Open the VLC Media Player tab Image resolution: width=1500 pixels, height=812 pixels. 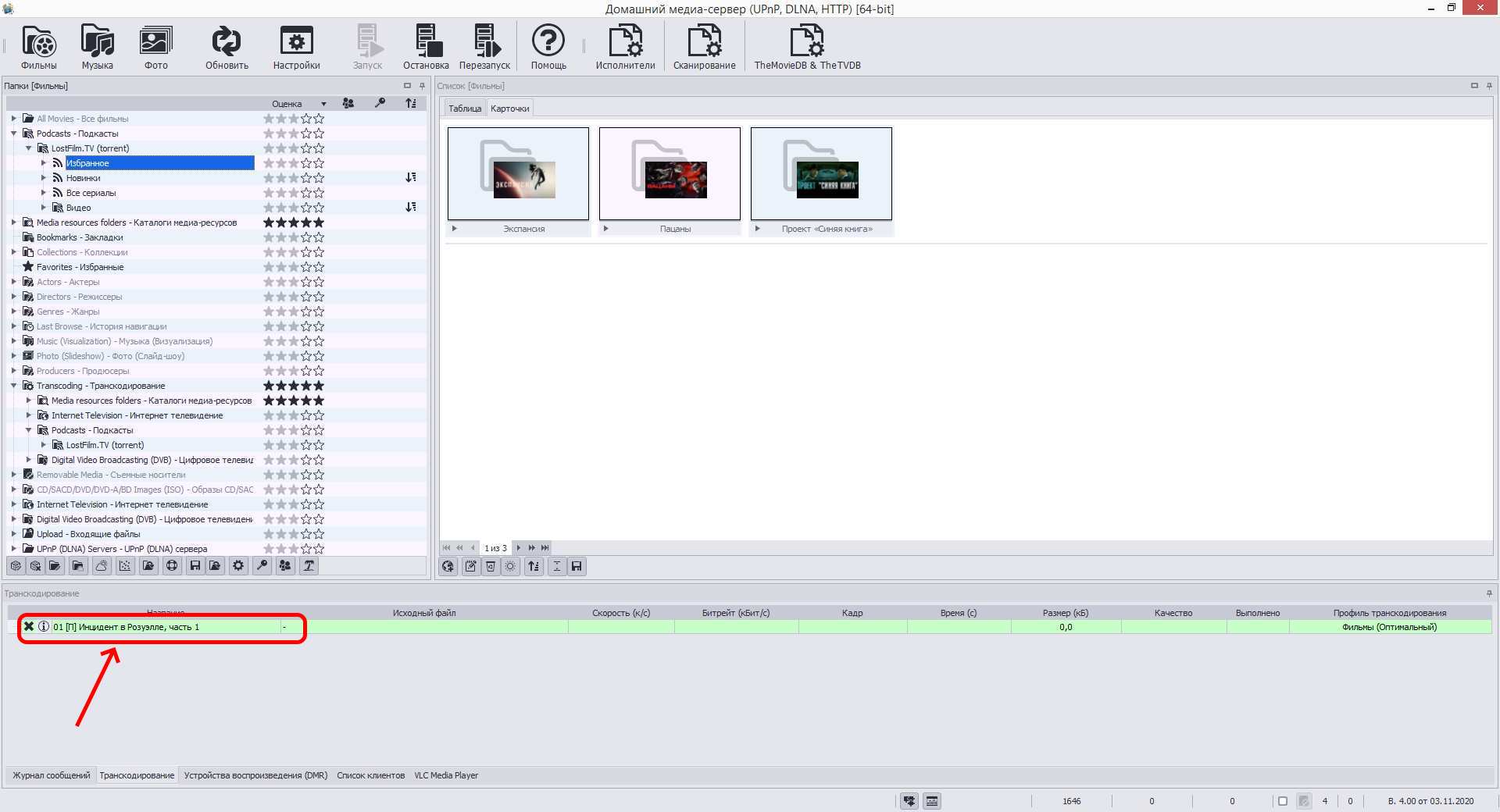pos(446,775)
